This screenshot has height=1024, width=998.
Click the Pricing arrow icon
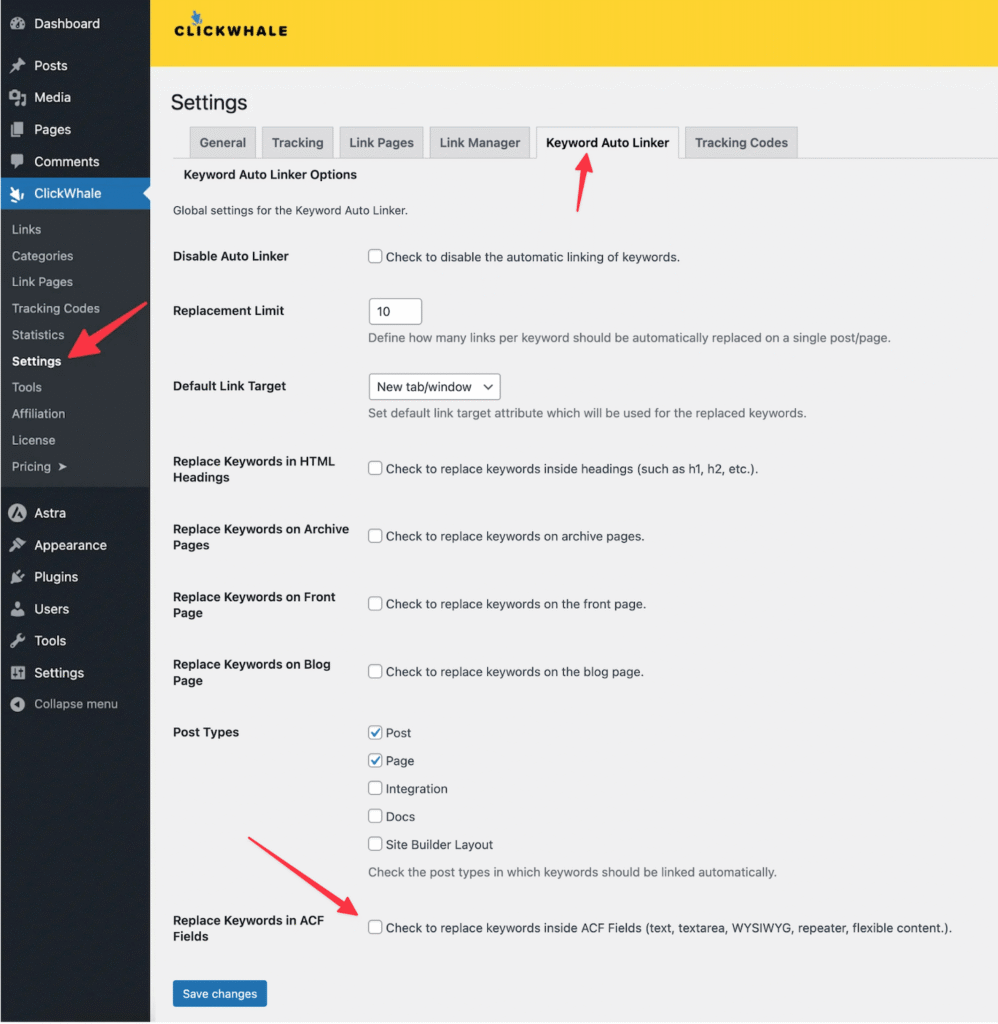(63, 467)
